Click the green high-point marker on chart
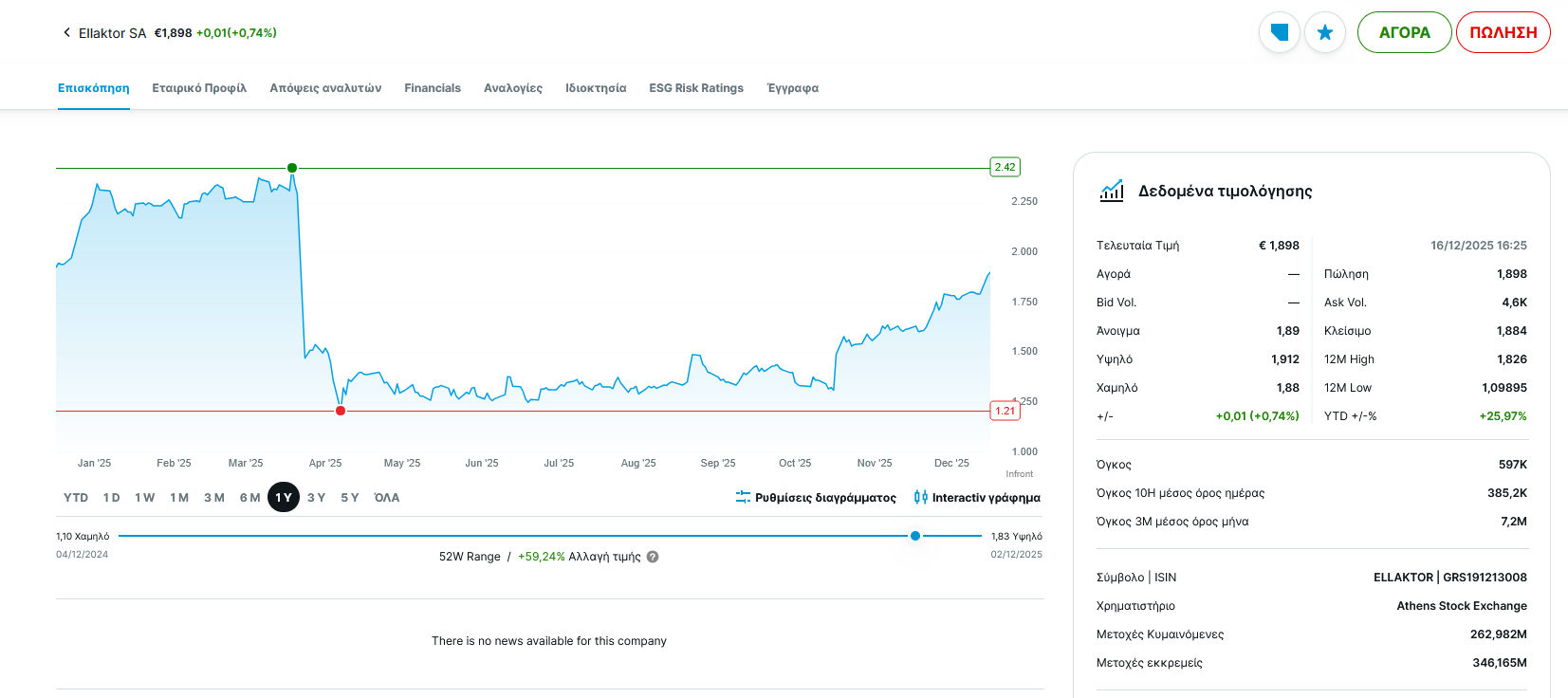Image resolution: width=1568 pixels, height=698 pixels. [x=292, y=168]
